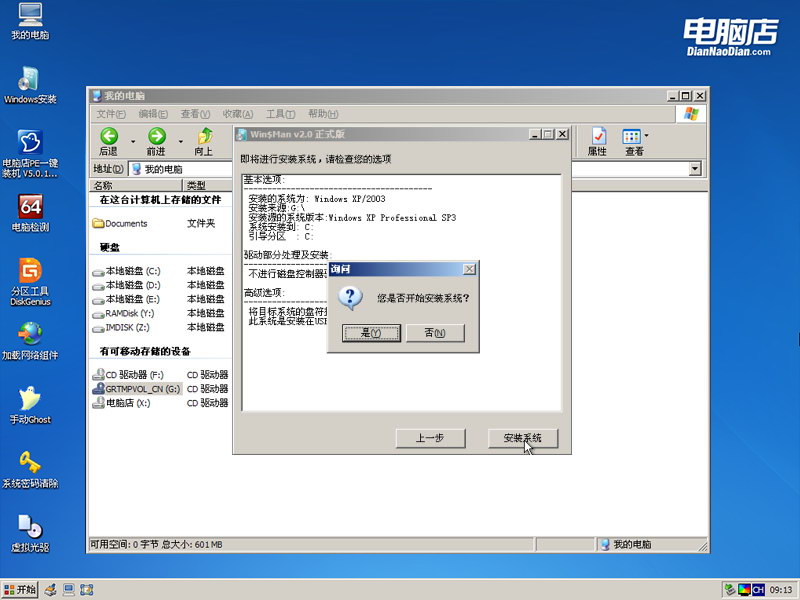The height and width of the screenshot is (600, 800).
Task: Expand the address bar drive dropdown
Action: click(x=697, y=168)
